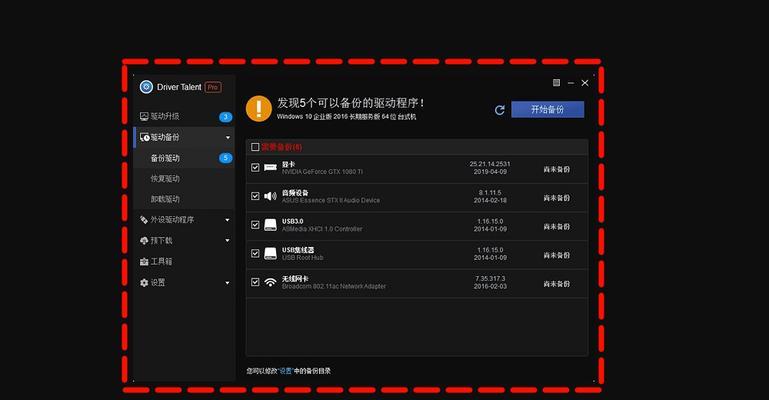
Task: Click the Broadcom 802.11ac Network Adapter text
Action: point(333,286)
